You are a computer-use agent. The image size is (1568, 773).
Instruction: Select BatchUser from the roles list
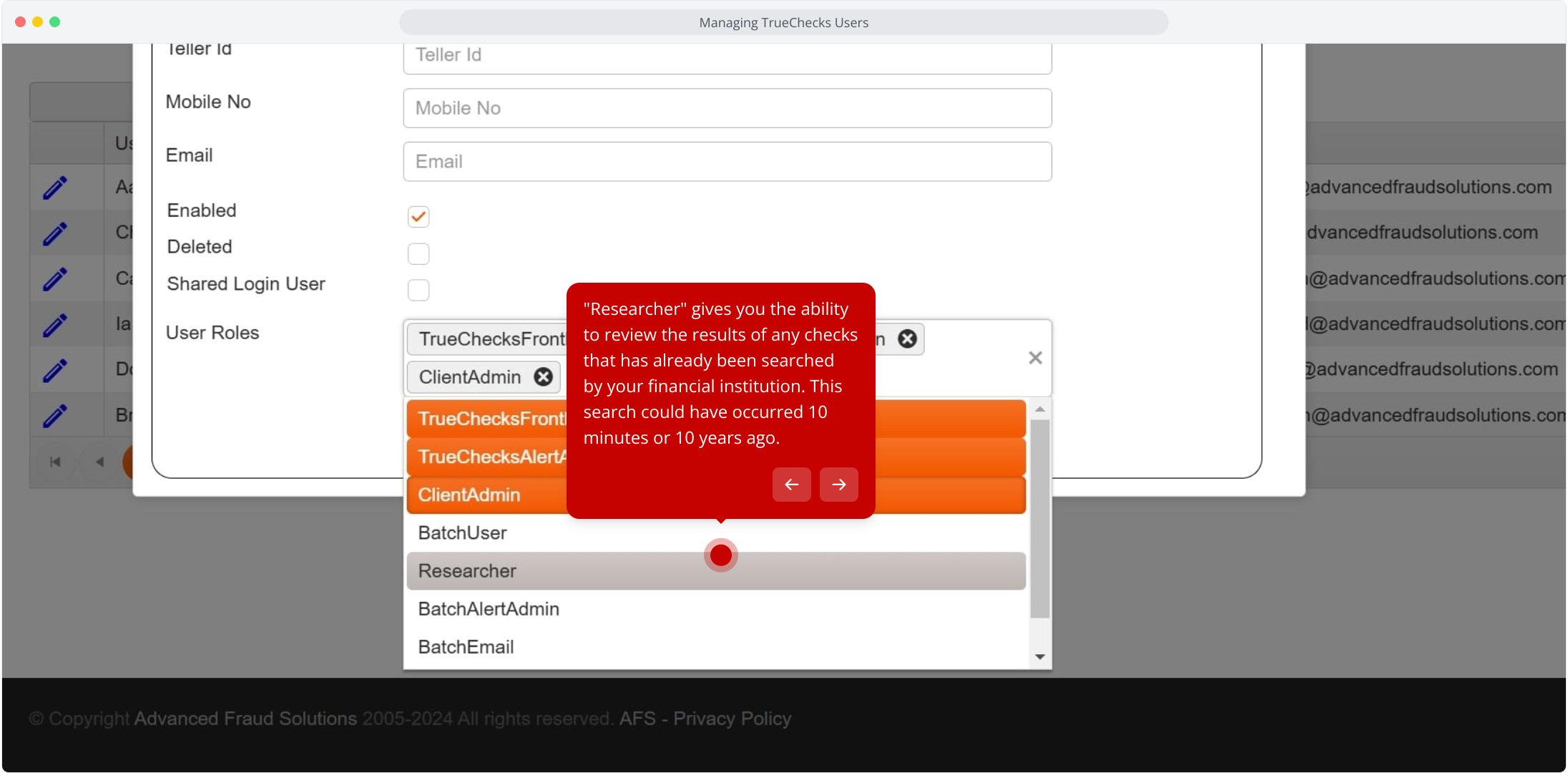716,533
